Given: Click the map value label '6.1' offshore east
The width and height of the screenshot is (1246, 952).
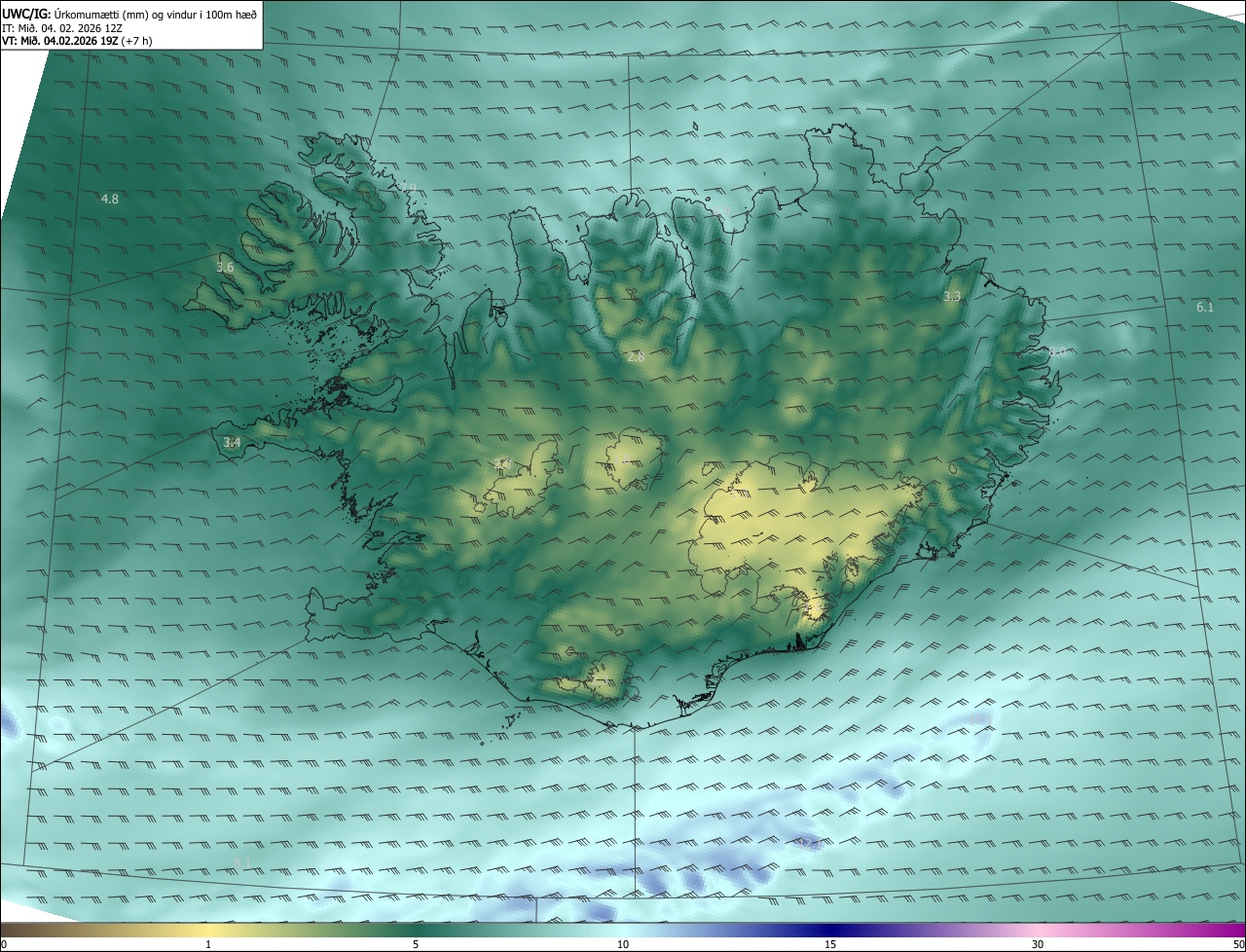Looking at the screenshot, I should point(1205,307).
